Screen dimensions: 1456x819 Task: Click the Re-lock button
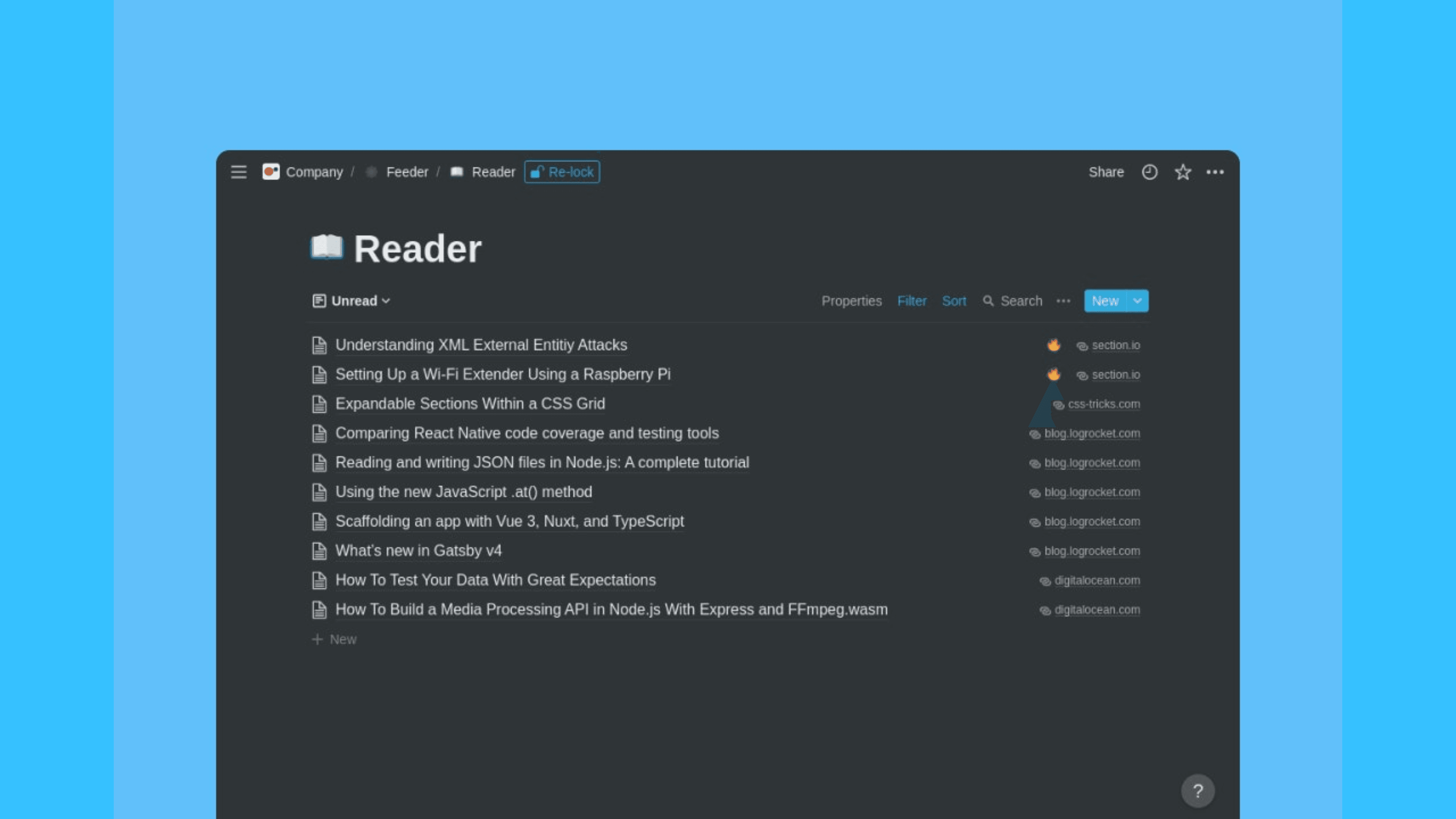(562, 172)
